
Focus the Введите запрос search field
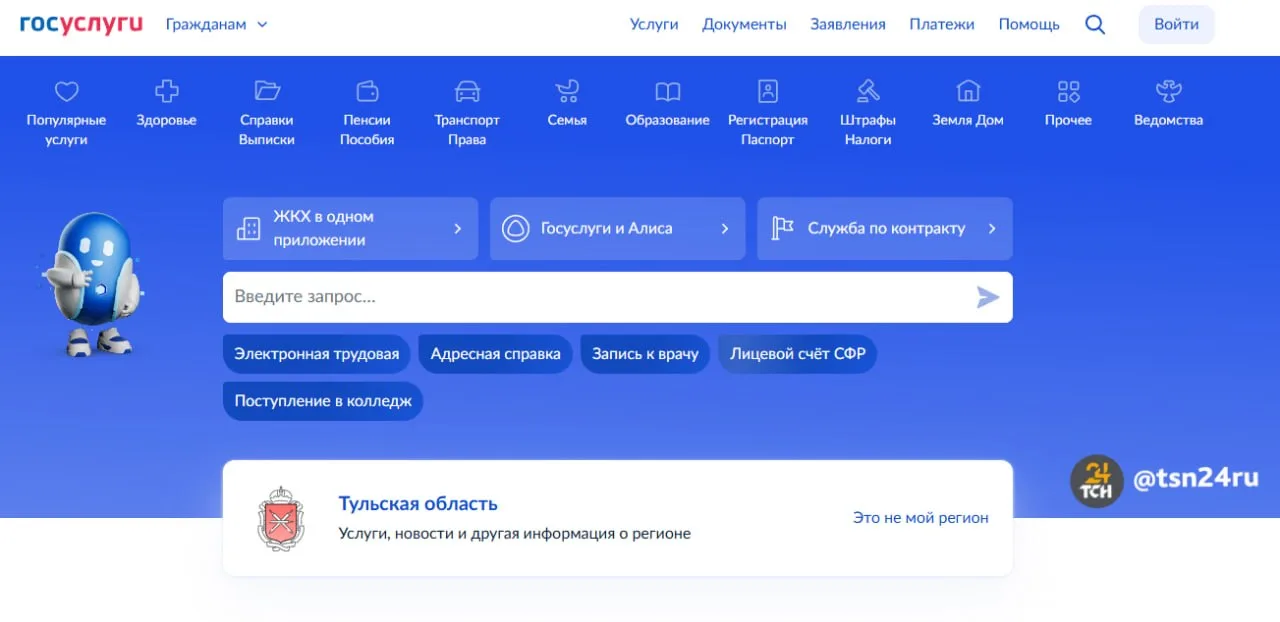[617, 297]
